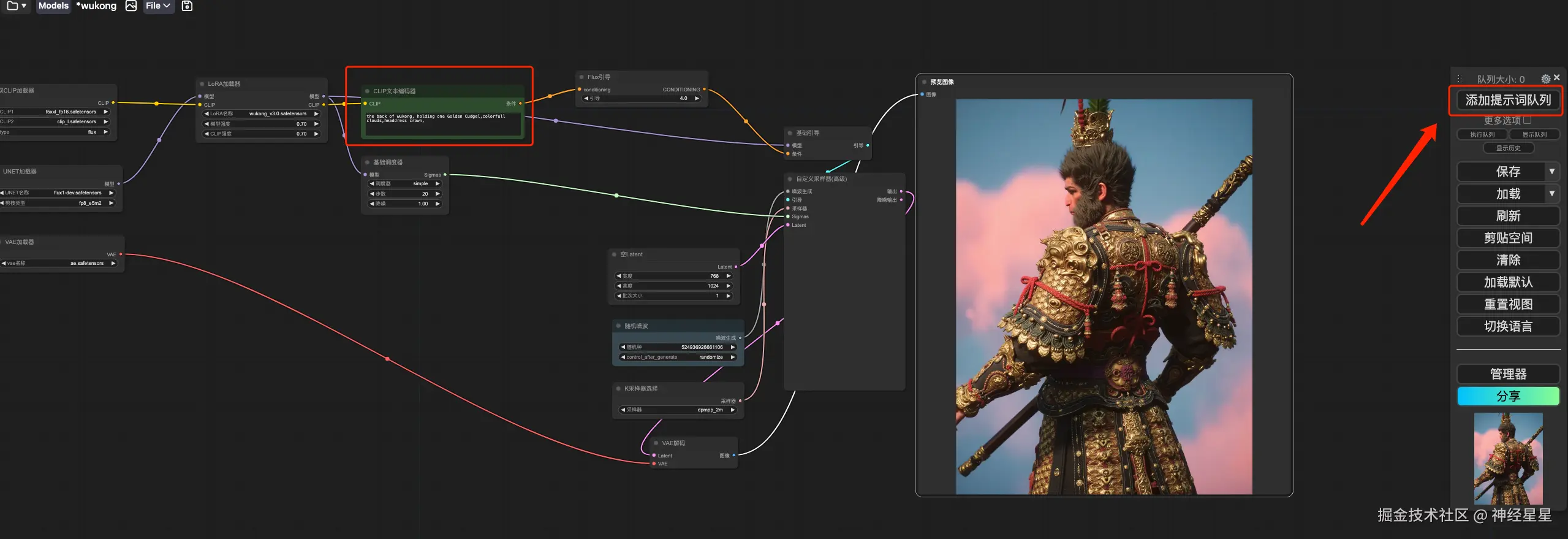Open the folder menu in the top bar
The height and width of the screenshot is (539, 1568).
click(x=16, y=6)
